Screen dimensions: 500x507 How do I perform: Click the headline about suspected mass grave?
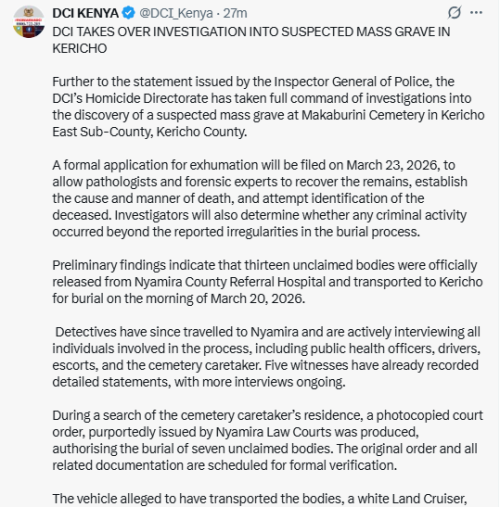coord(251,40)
